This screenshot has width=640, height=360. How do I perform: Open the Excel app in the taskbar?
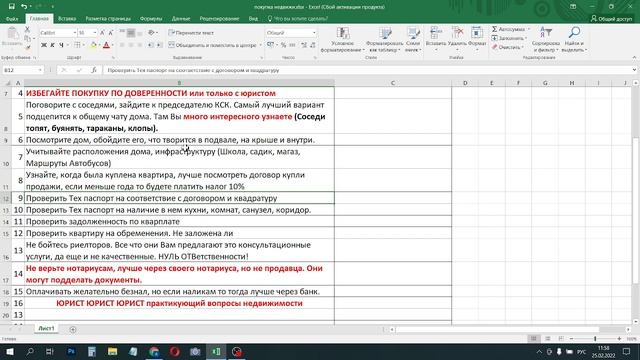pyautogui.click(x=216, y=351)
